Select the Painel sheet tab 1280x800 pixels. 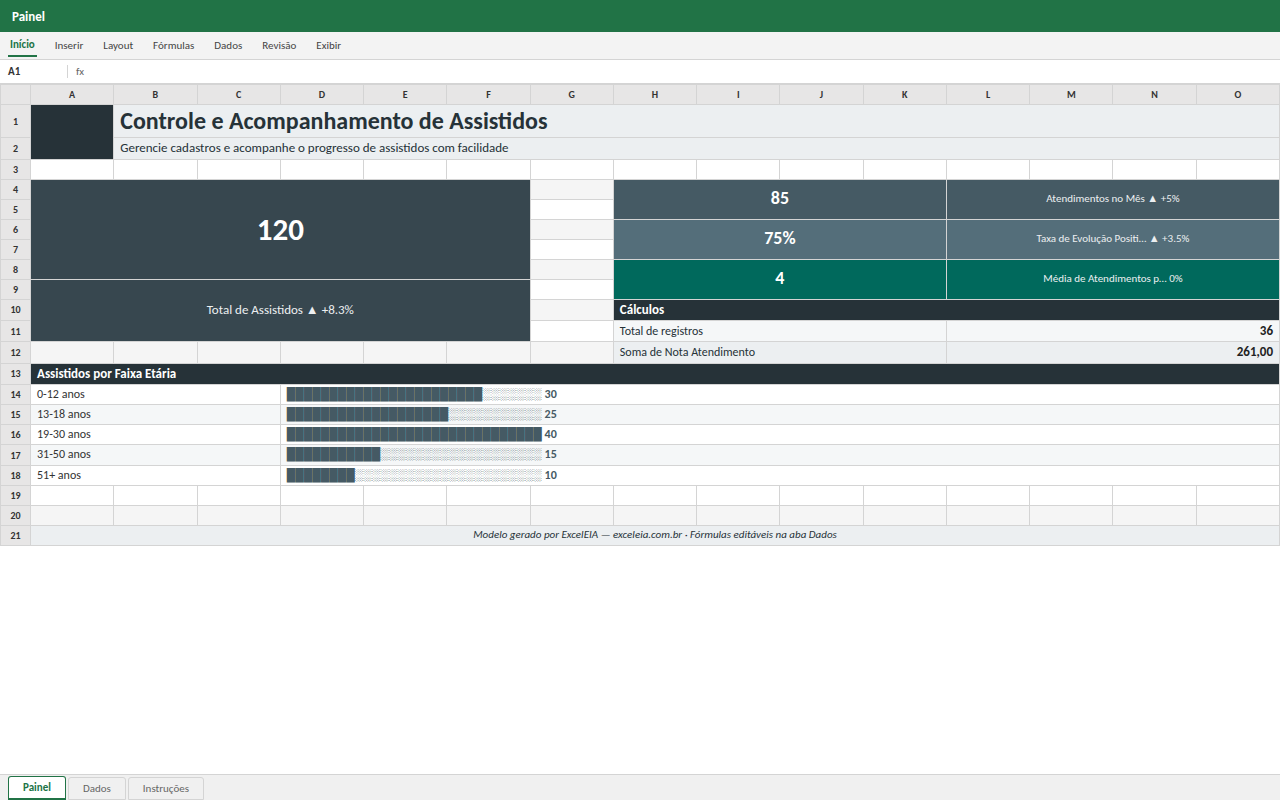pyautogui.click(x=37, y=788)
